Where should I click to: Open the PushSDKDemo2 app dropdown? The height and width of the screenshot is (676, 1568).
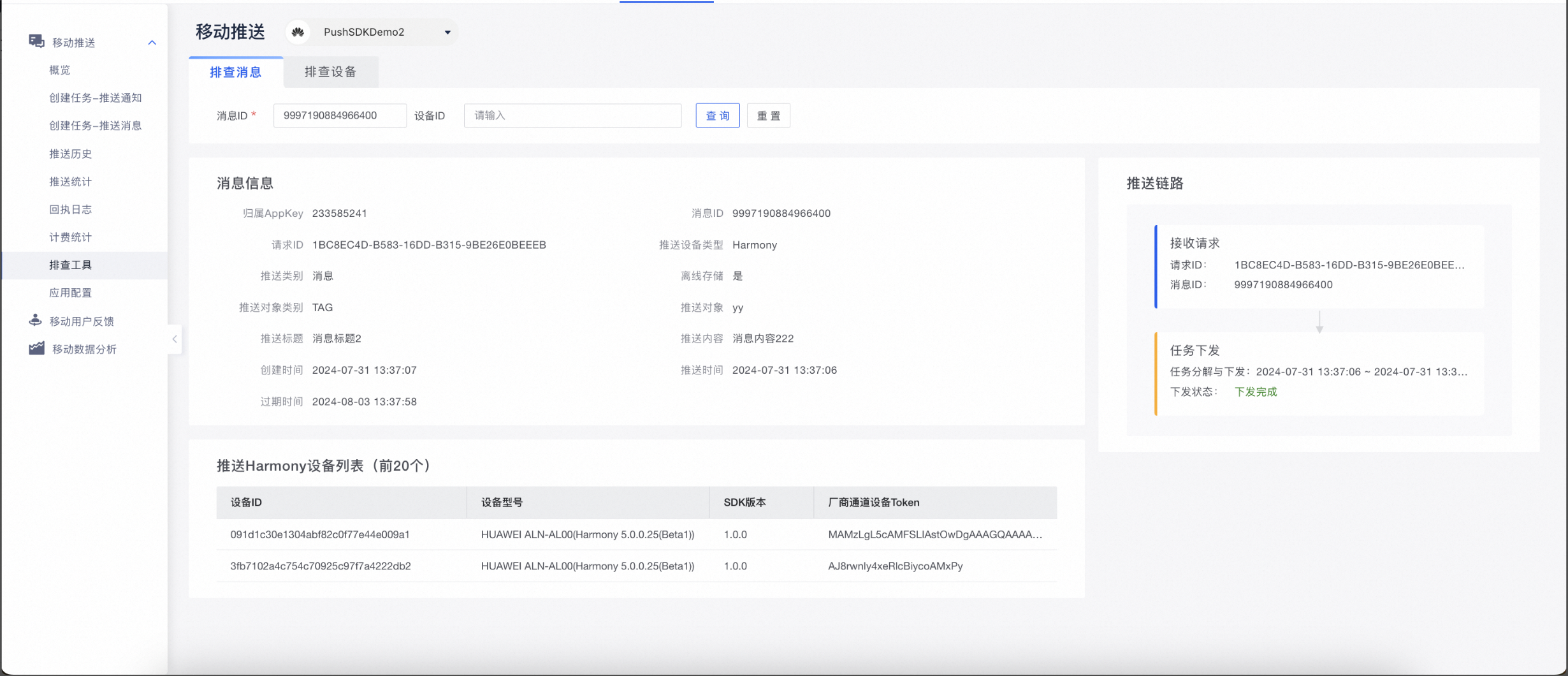point(372,32)
